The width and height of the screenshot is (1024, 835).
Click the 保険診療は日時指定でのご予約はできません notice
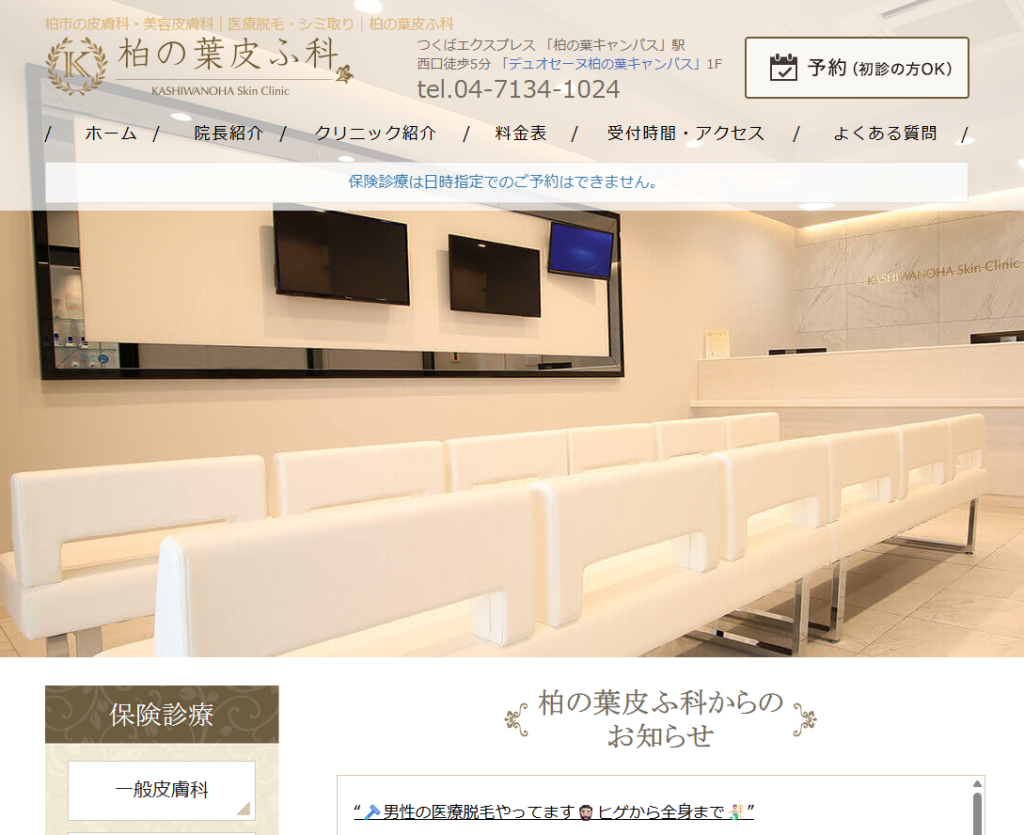pyautogui.click(x=503, y=183)
